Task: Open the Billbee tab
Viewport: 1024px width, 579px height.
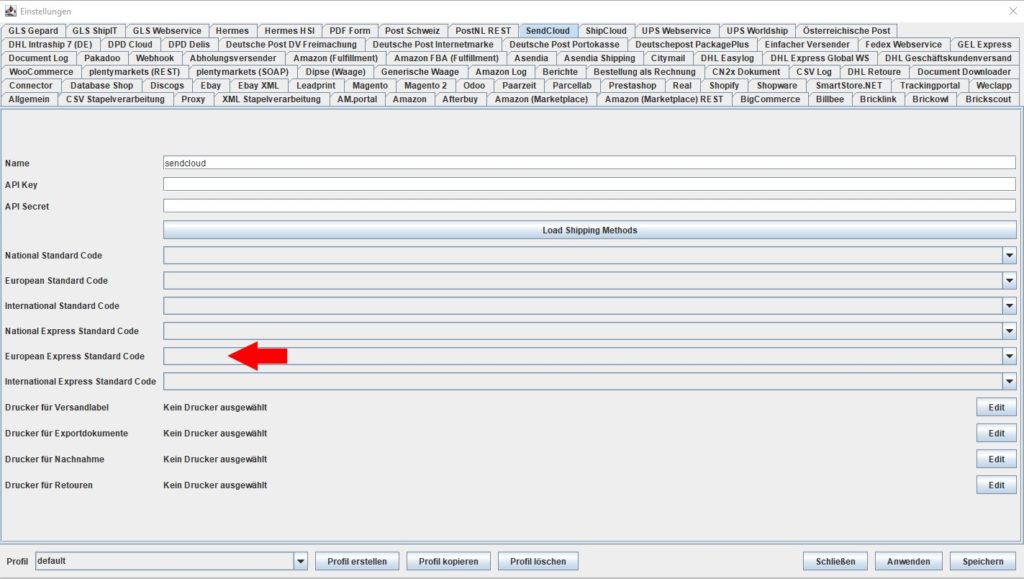Action: 829,99
